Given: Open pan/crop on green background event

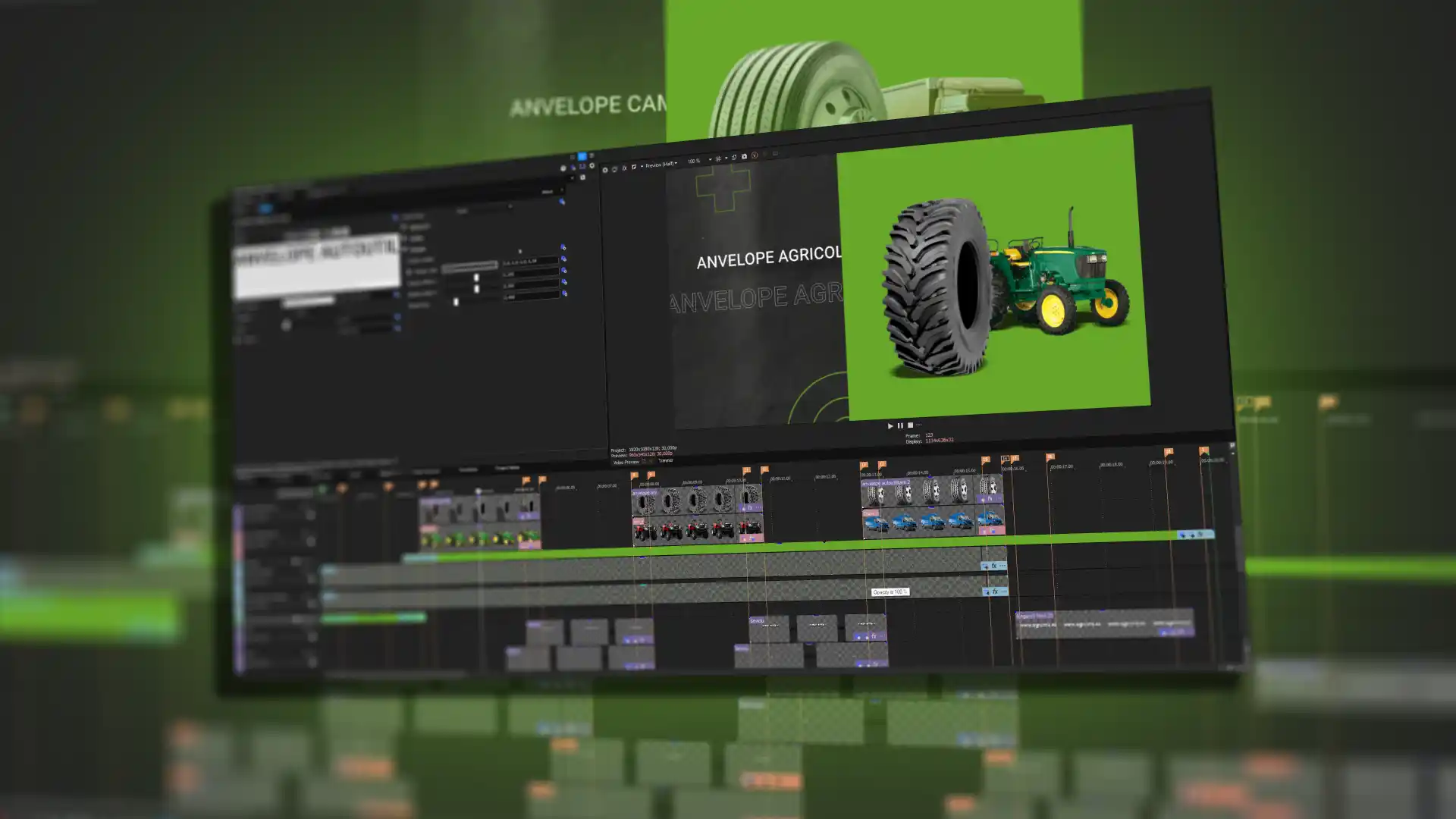Looking at the screenshot, I should pyautogui.click(x=1183, y=535).
